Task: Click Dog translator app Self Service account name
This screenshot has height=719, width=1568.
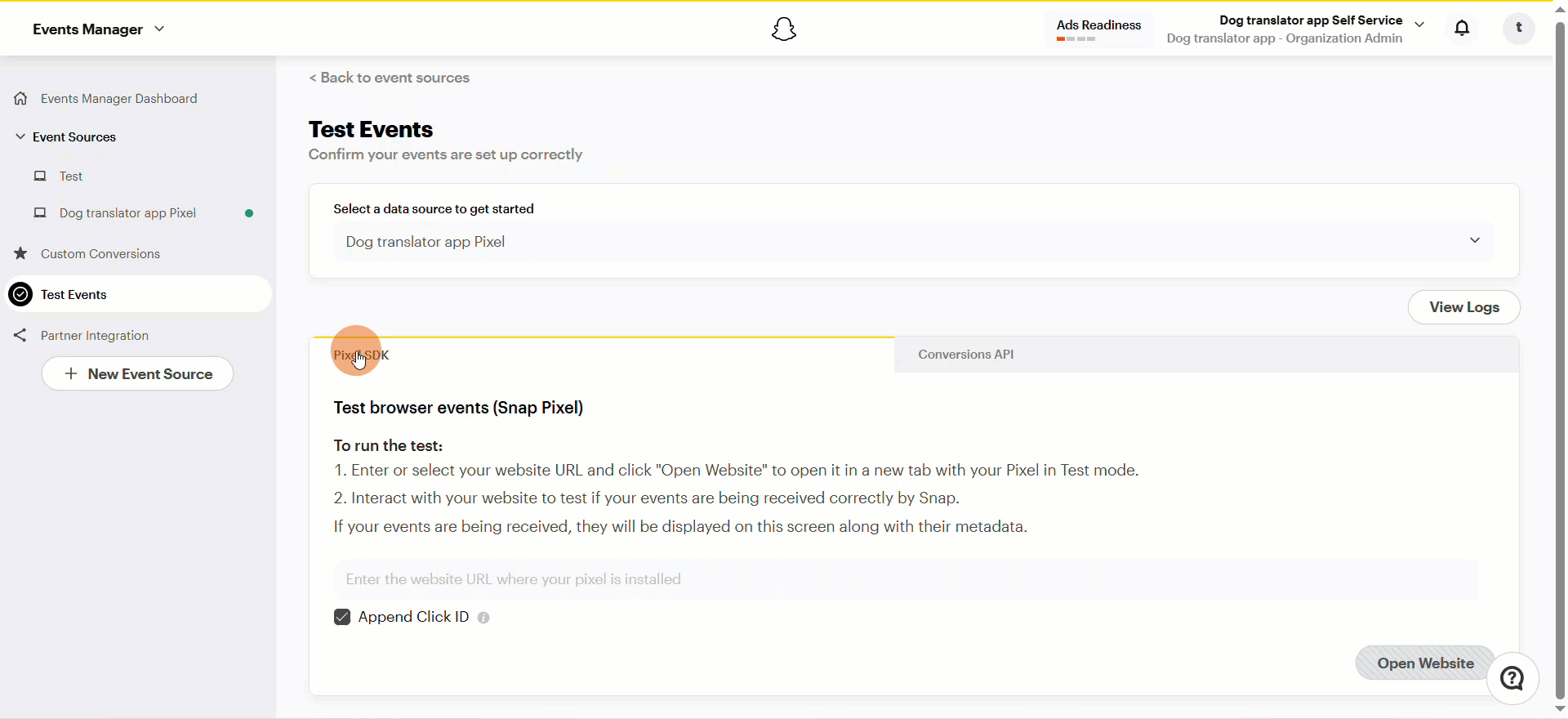Action: [1311, 20]
